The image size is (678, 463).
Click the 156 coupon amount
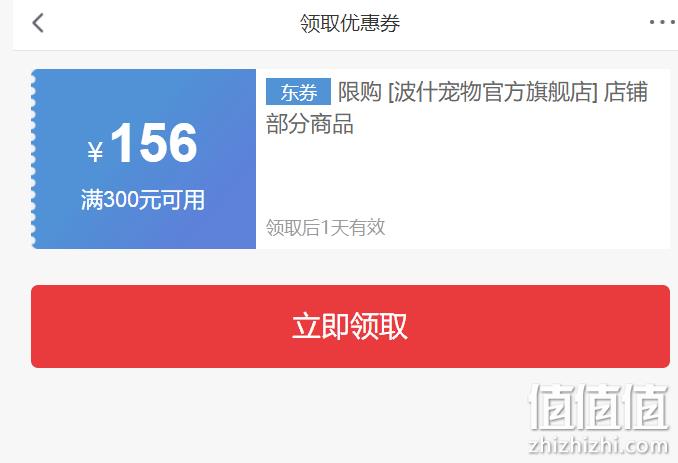click(154, 142)
